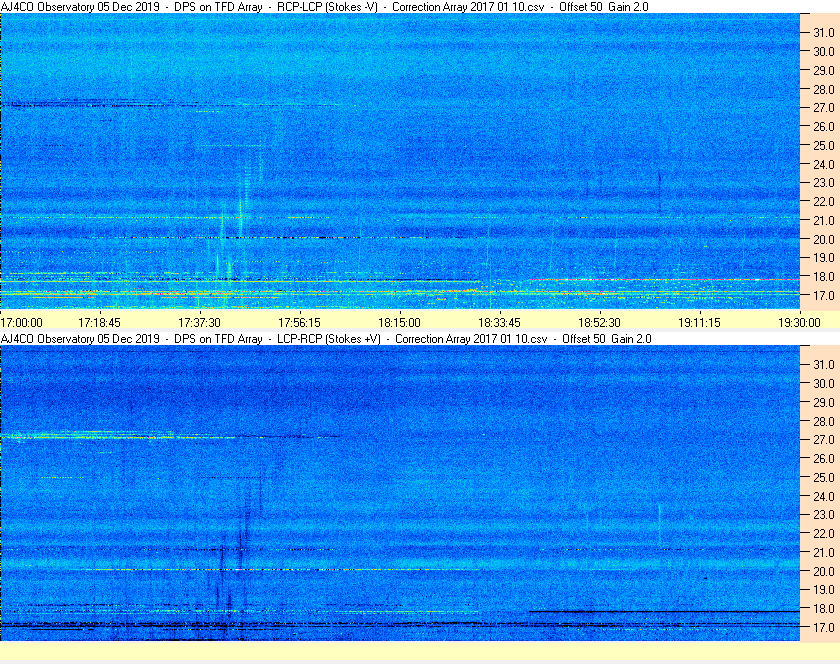Click the 18:33:45 time axis label
Screen dimensions: 840x664
click(x=499, y=323)
